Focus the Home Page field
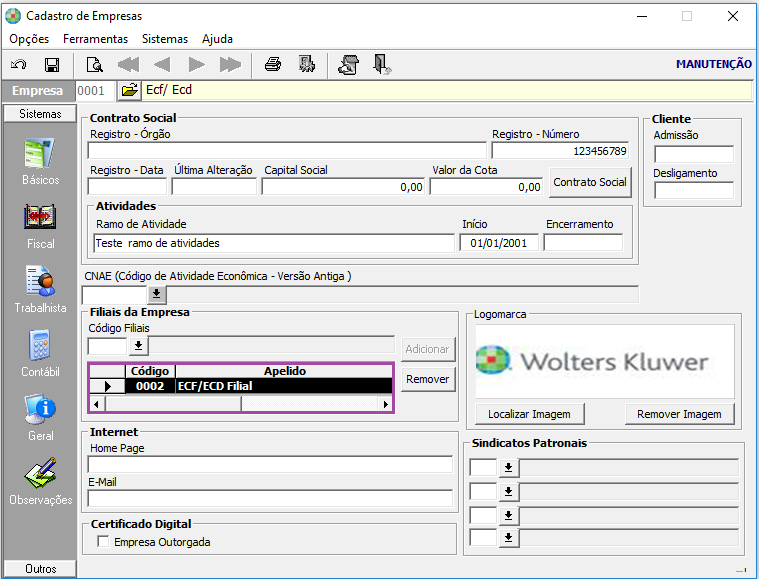759x579 pixels. coord(270,464)
